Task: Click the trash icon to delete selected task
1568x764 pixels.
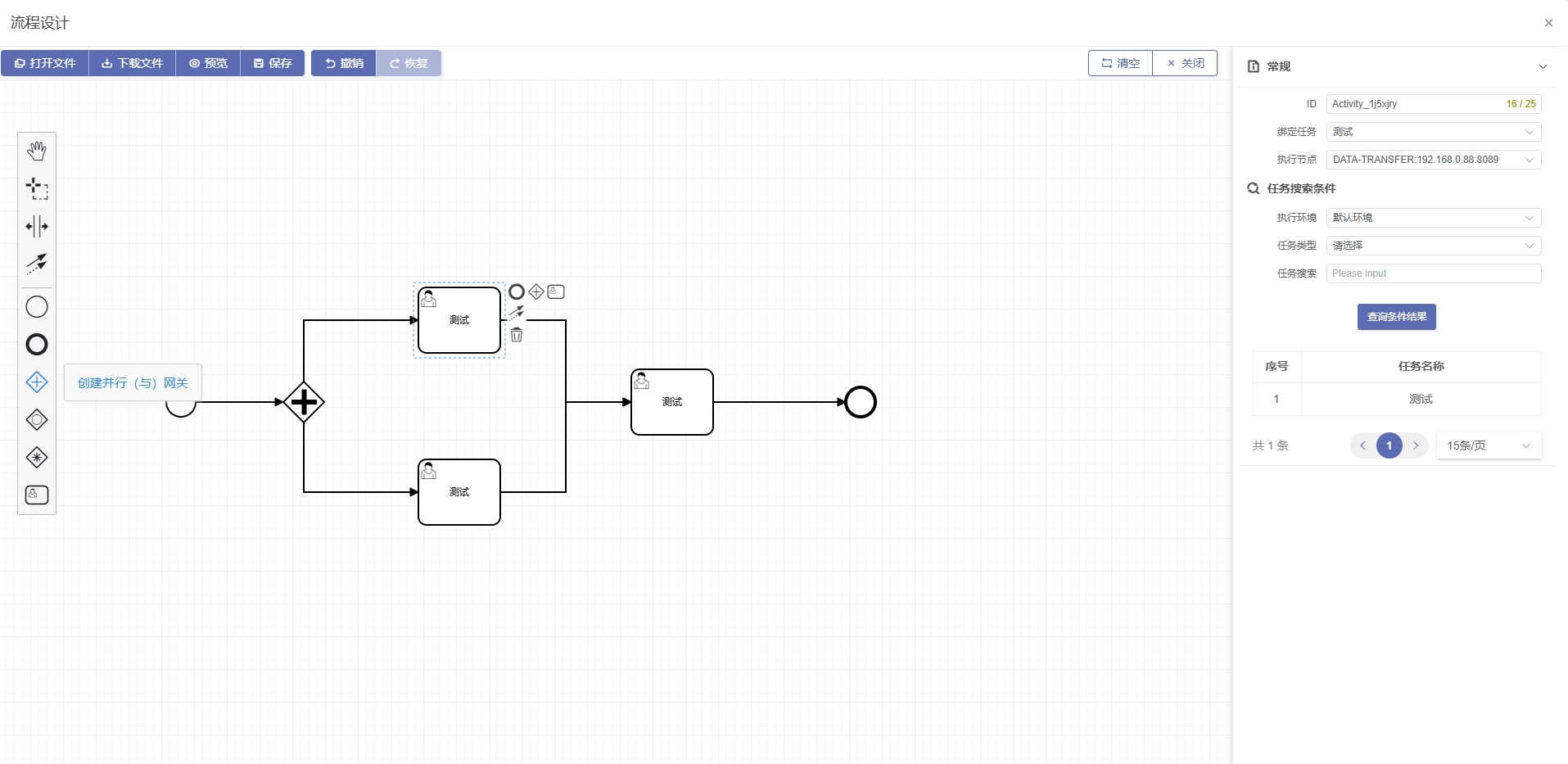Action: [517, 335]
